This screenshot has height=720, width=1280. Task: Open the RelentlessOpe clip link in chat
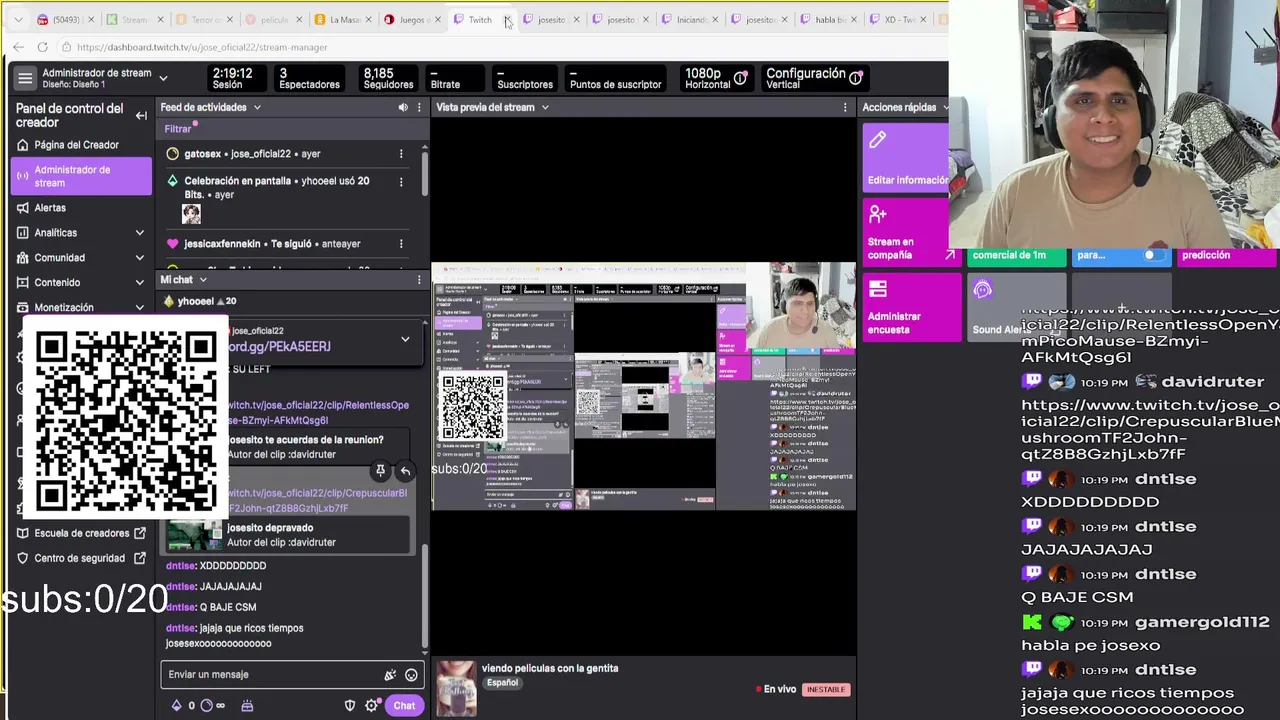[318, 413]
